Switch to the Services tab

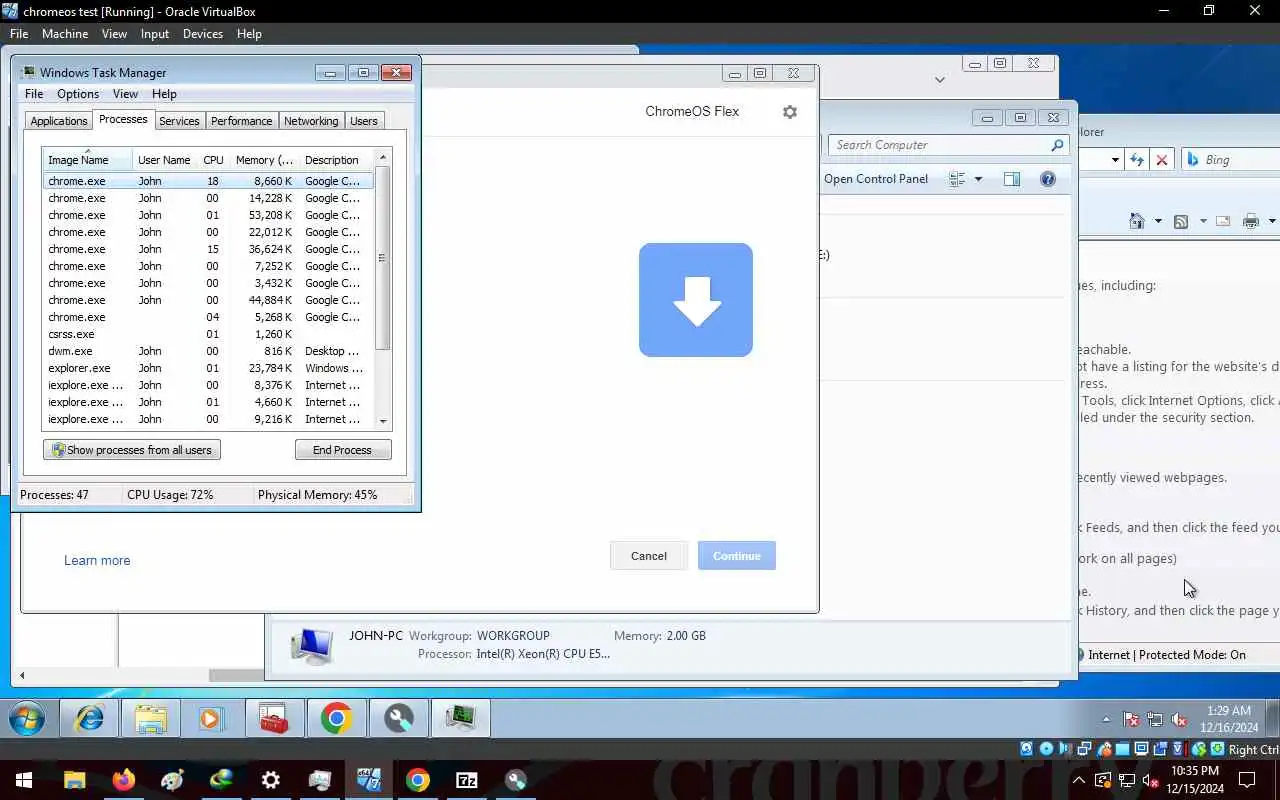point(179,121)
